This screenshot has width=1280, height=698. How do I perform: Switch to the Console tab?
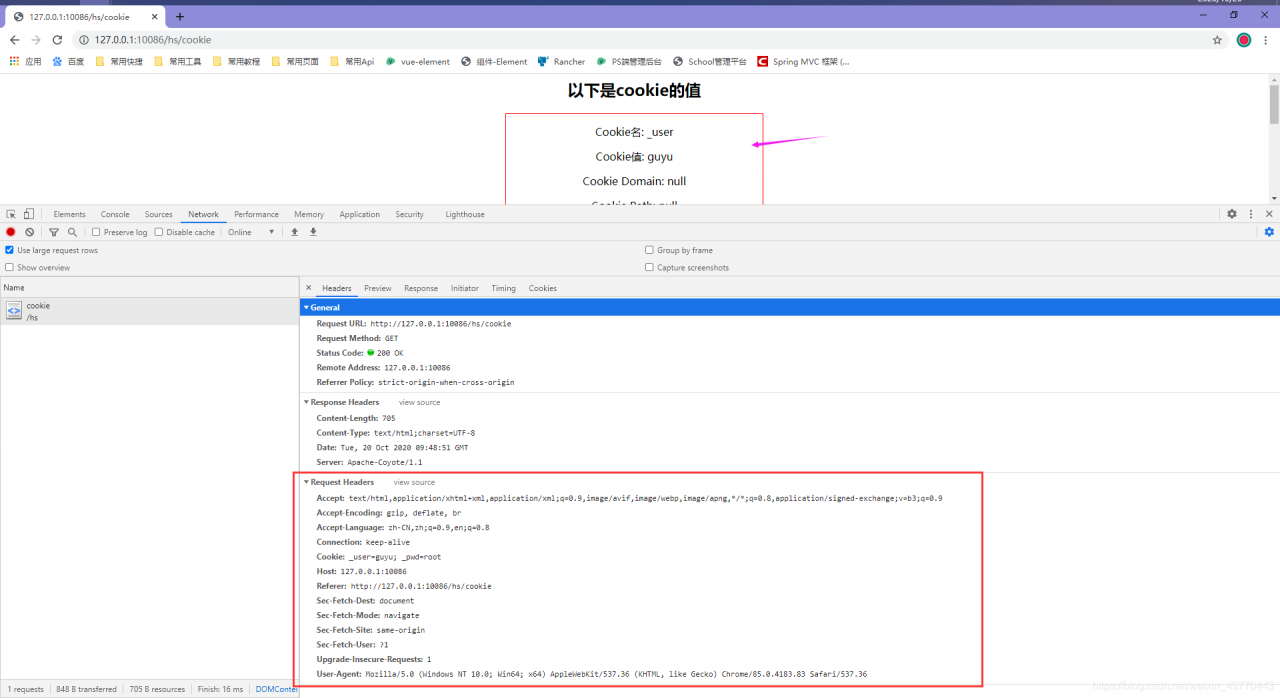click(115, 214)
